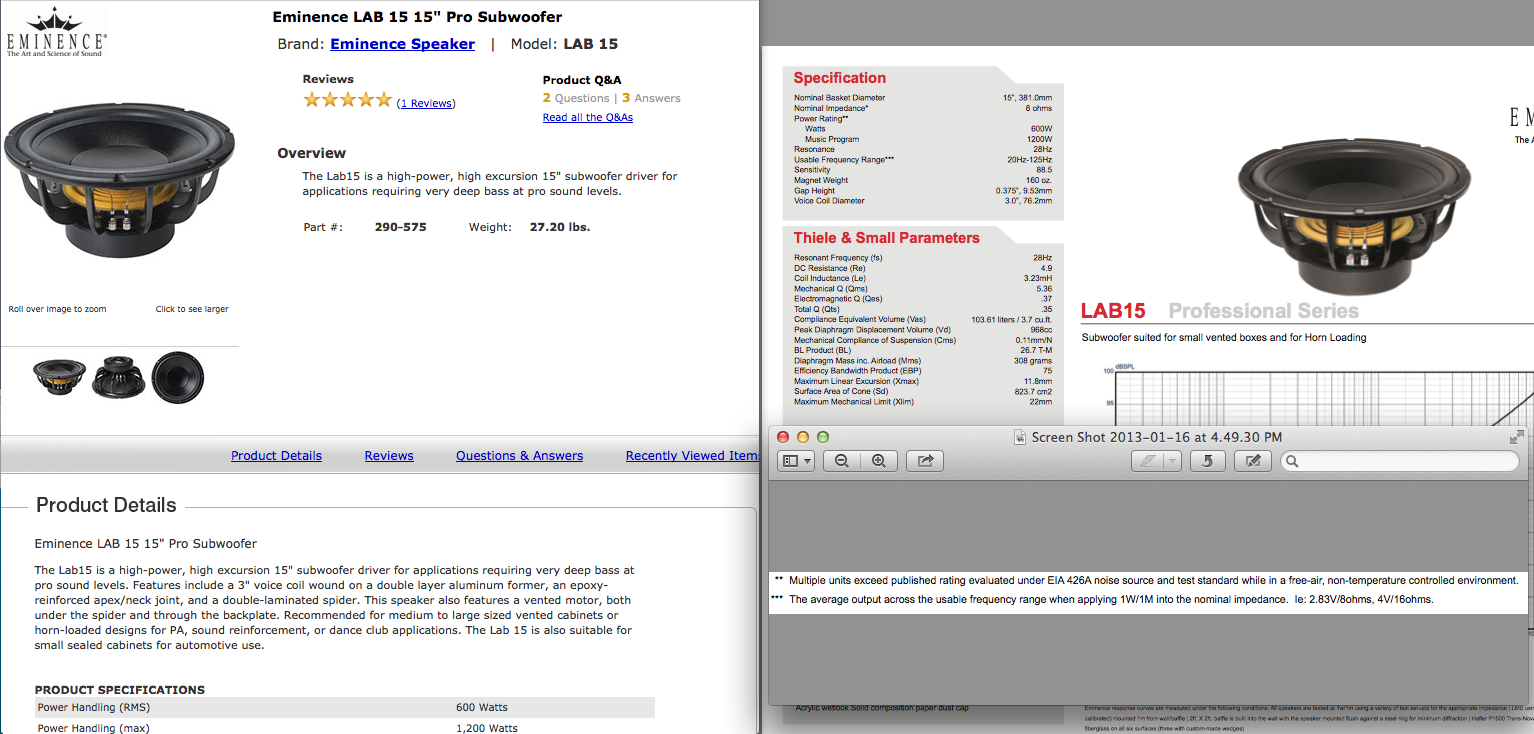
Task: Click the Specification heading in the PDF
Action: pos(840,78)
